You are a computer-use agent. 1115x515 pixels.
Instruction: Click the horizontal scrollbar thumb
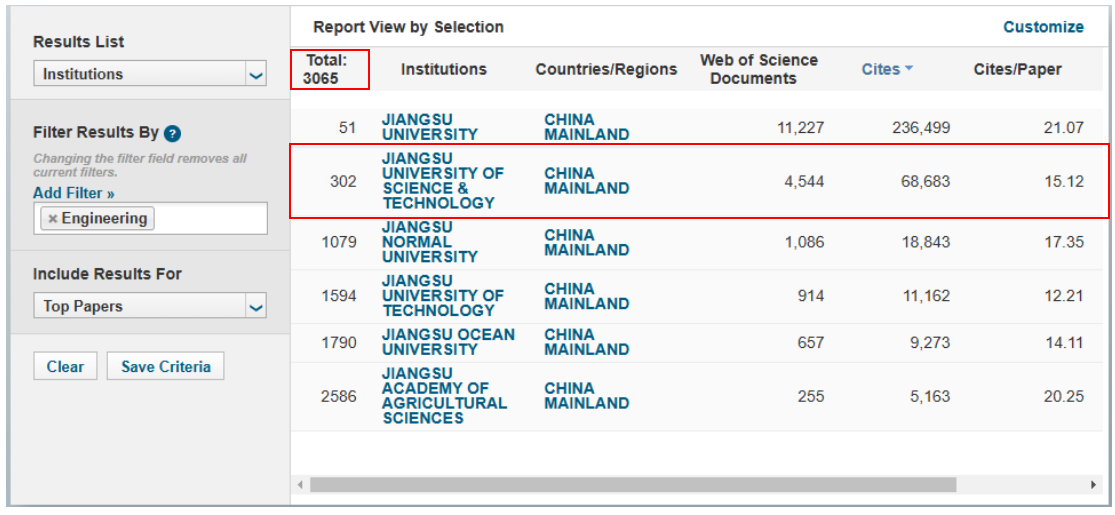pos(633,484)
